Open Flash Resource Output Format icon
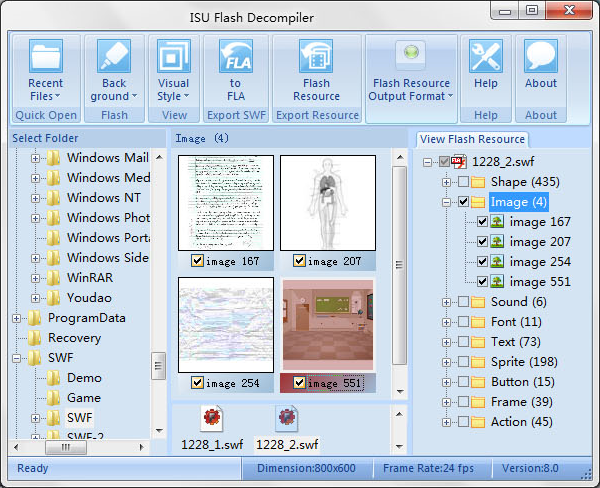The height and width of the screenshot is (488, 600). 410,56
